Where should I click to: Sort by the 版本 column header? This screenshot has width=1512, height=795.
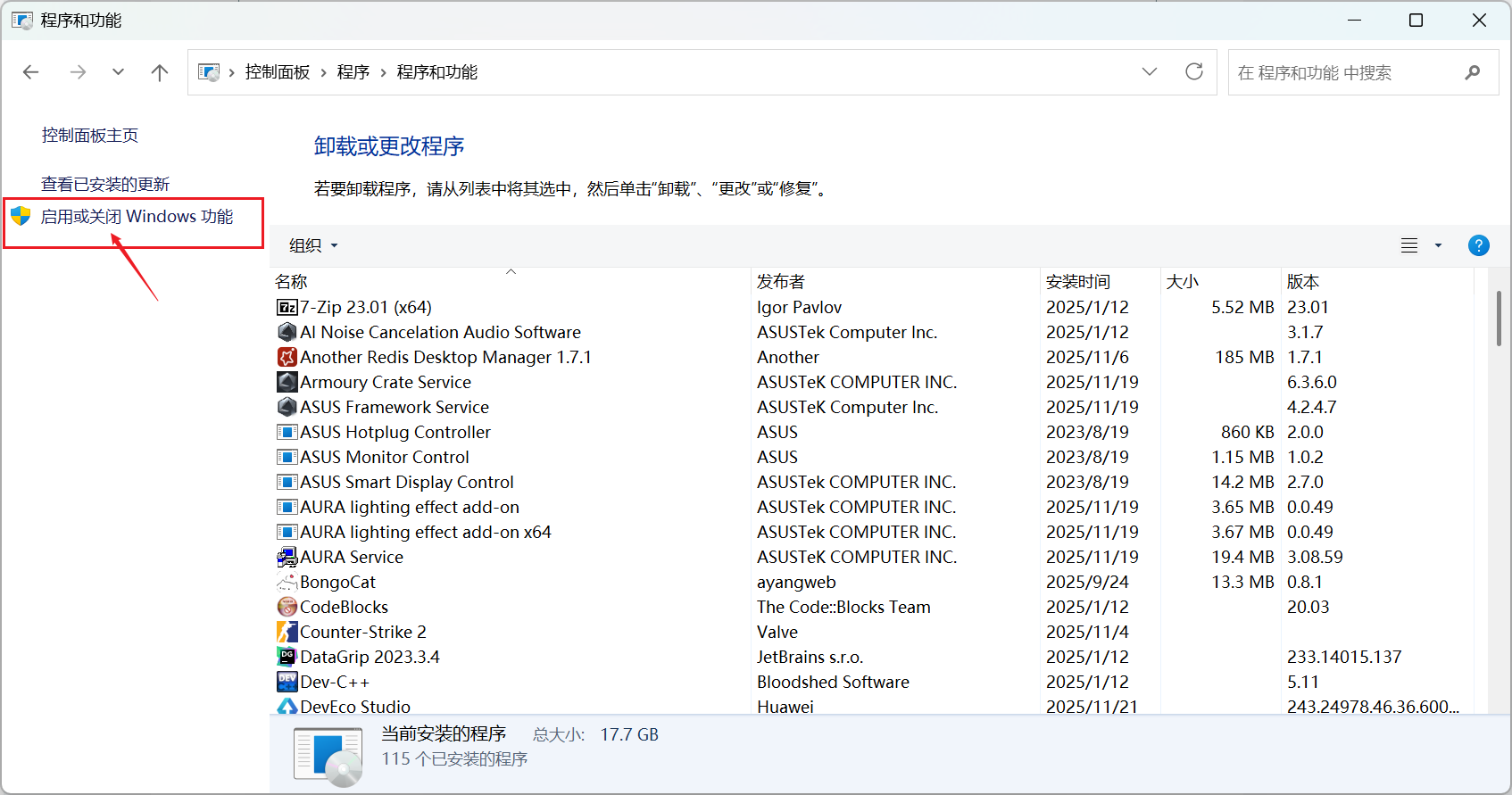click(x=1377, y=281)
